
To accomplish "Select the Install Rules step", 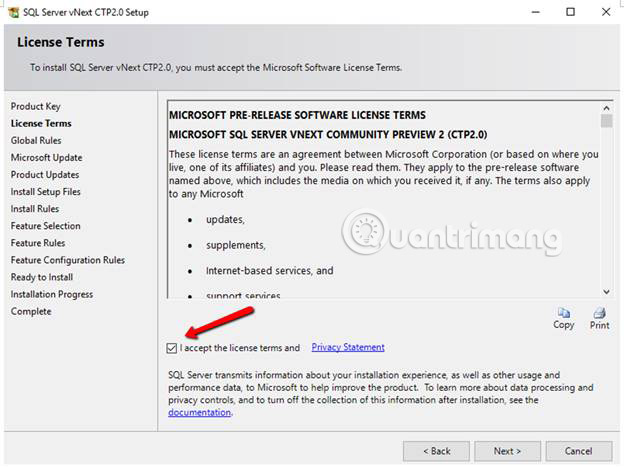I will [x=35, y=209].
